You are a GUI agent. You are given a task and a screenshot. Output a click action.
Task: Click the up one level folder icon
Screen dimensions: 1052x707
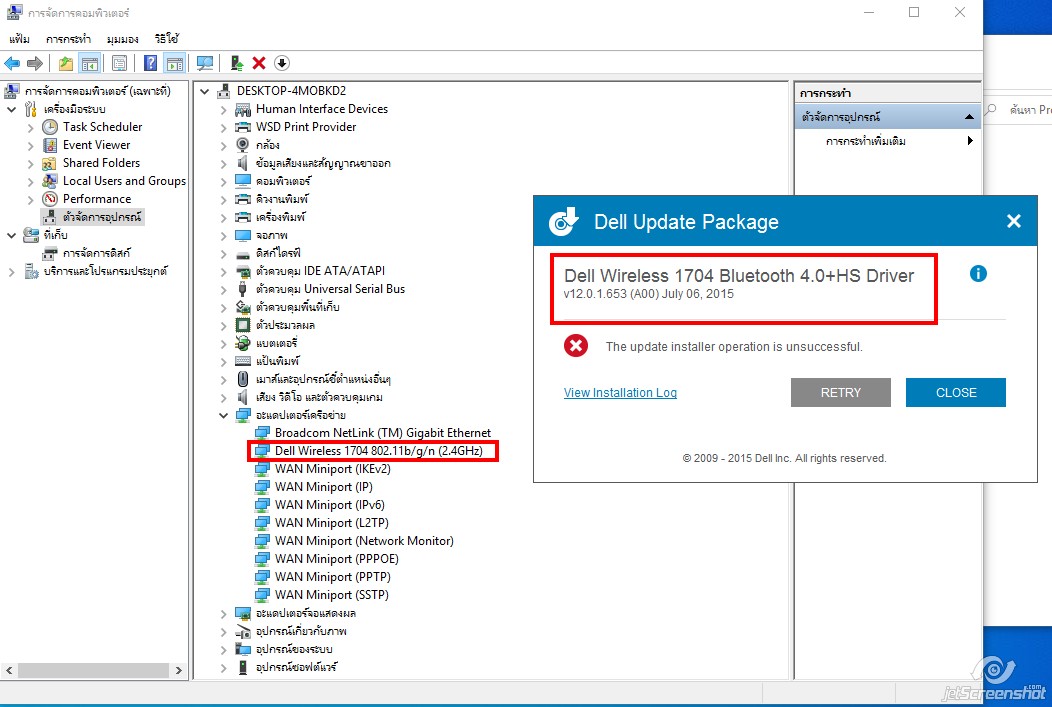[x=66, y=63]
